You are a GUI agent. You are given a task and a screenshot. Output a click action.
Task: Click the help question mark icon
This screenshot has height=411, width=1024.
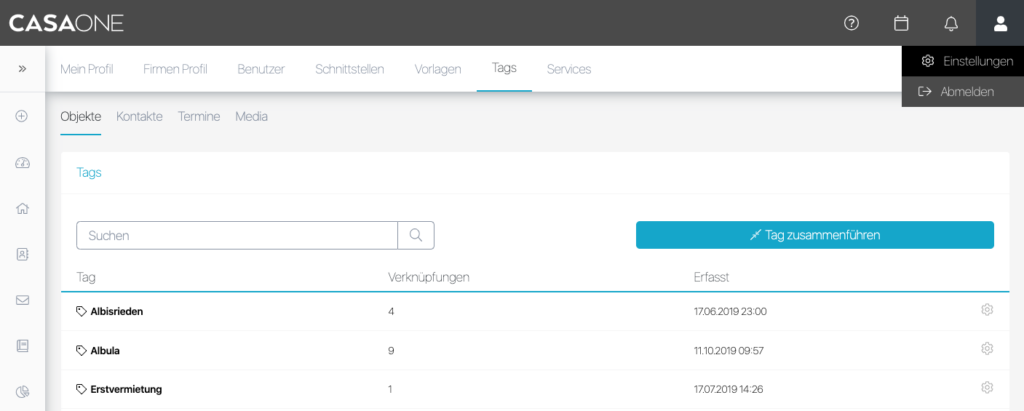point(852,23)
